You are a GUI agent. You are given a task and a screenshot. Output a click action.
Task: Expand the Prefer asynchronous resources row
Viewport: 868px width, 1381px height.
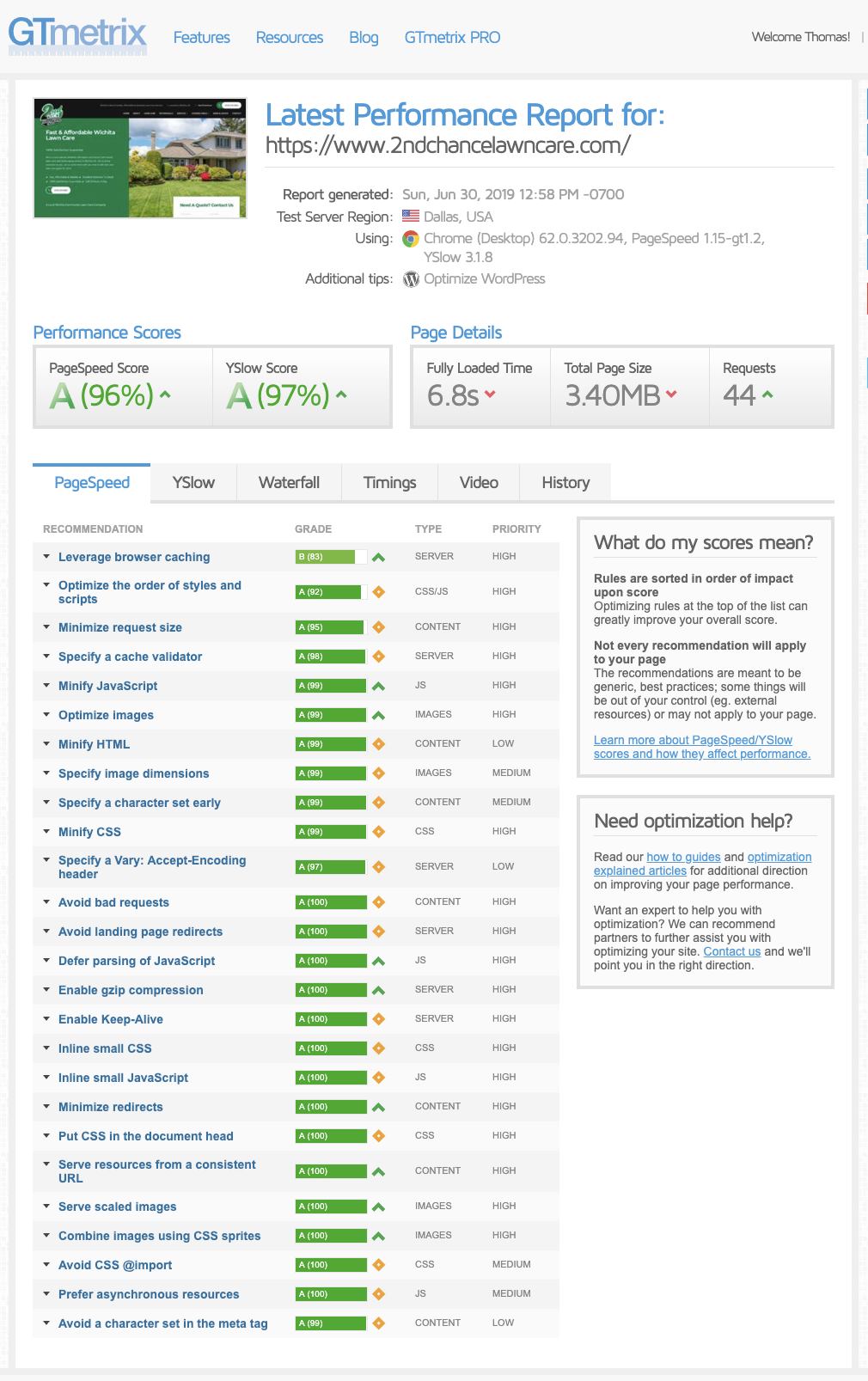tap(46, 1294)
